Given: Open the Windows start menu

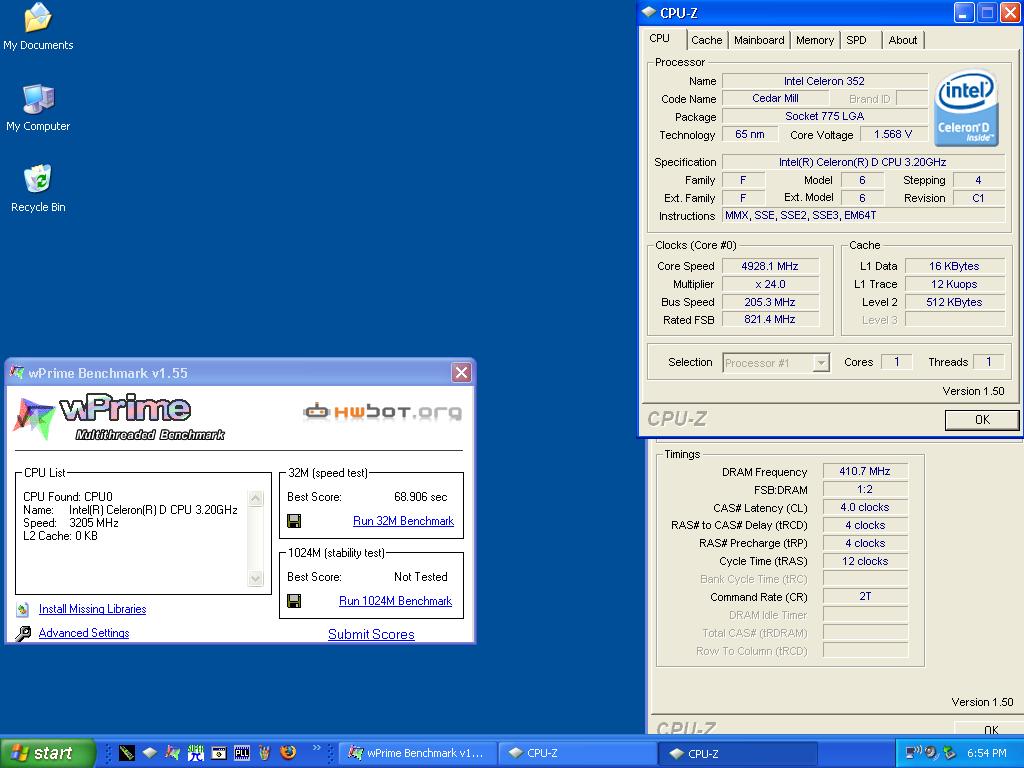Looking at the screenshot, I should pyautogui.click(x=48, y=753).
